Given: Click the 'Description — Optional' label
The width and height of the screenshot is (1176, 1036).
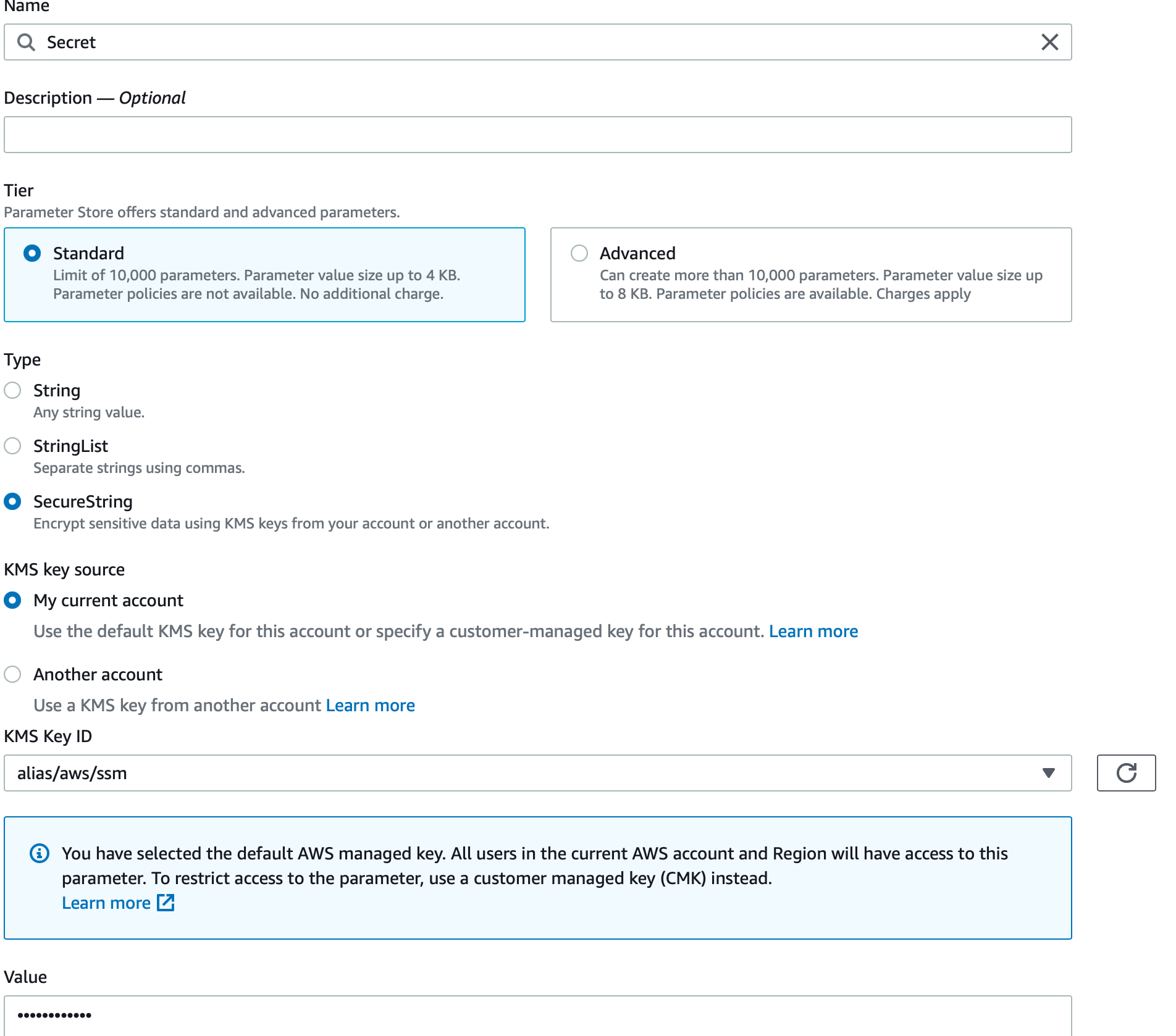Looking at the screenshot, I should click(x=94, y=98).
